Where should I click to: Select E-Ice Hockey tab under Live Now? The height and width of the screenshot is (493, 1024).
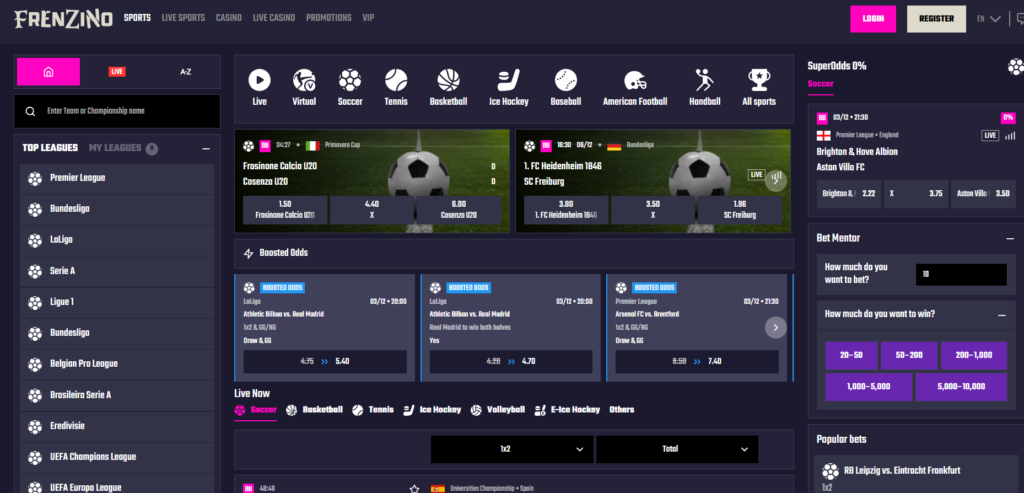567,410
